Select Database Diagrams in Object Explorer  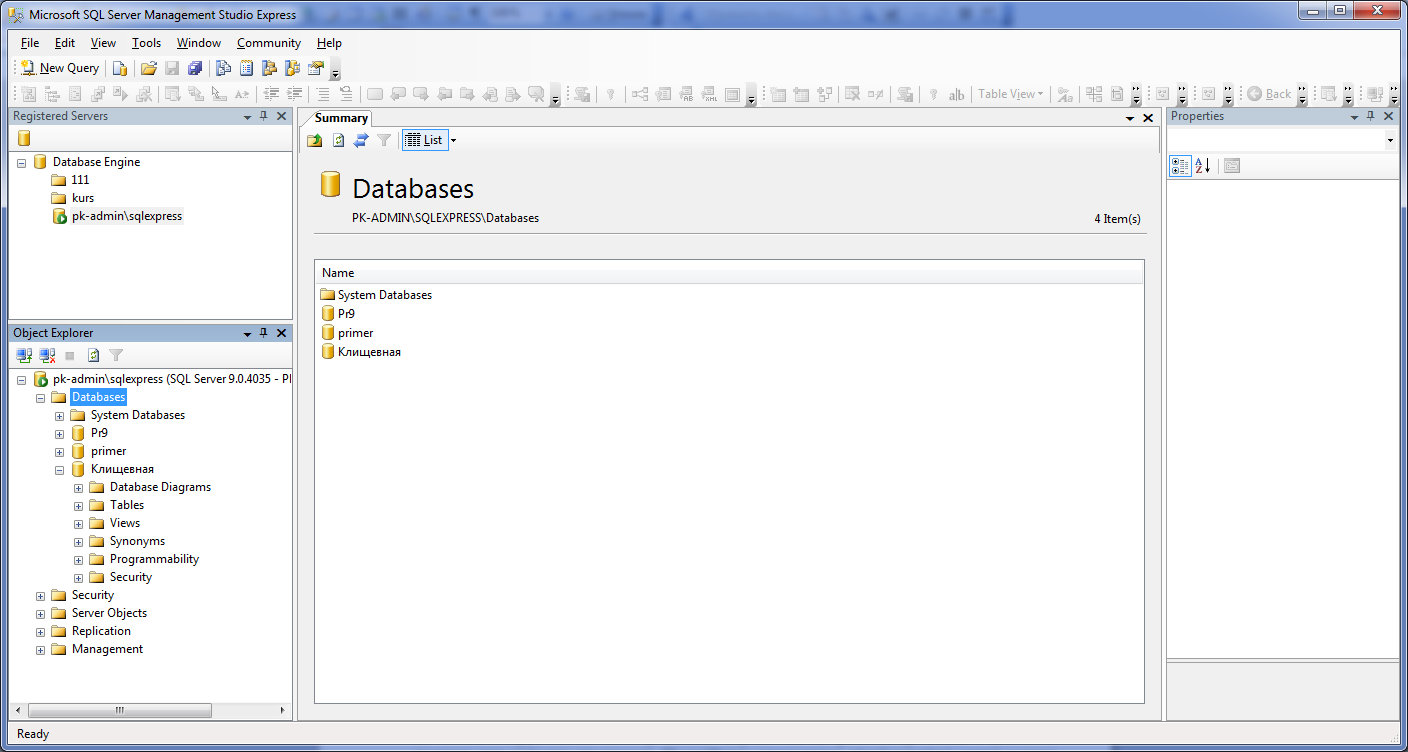pos(160,487)
